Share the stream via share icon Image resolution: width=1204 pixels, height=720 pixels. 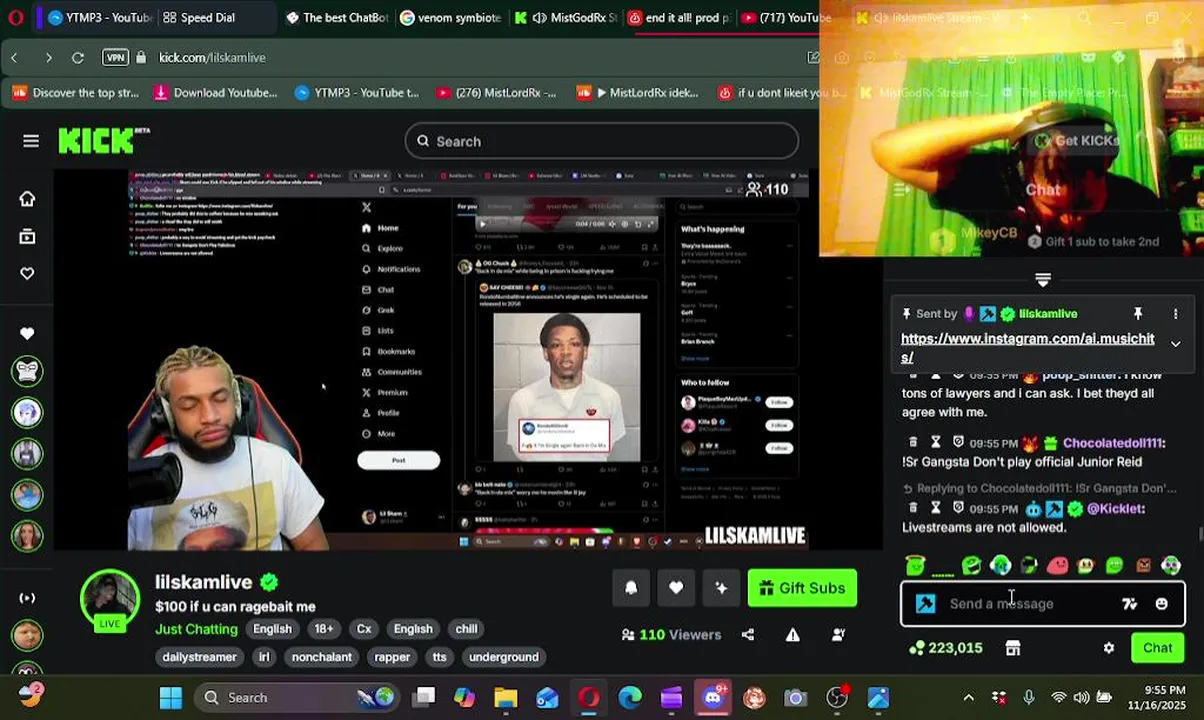(748, 634)
